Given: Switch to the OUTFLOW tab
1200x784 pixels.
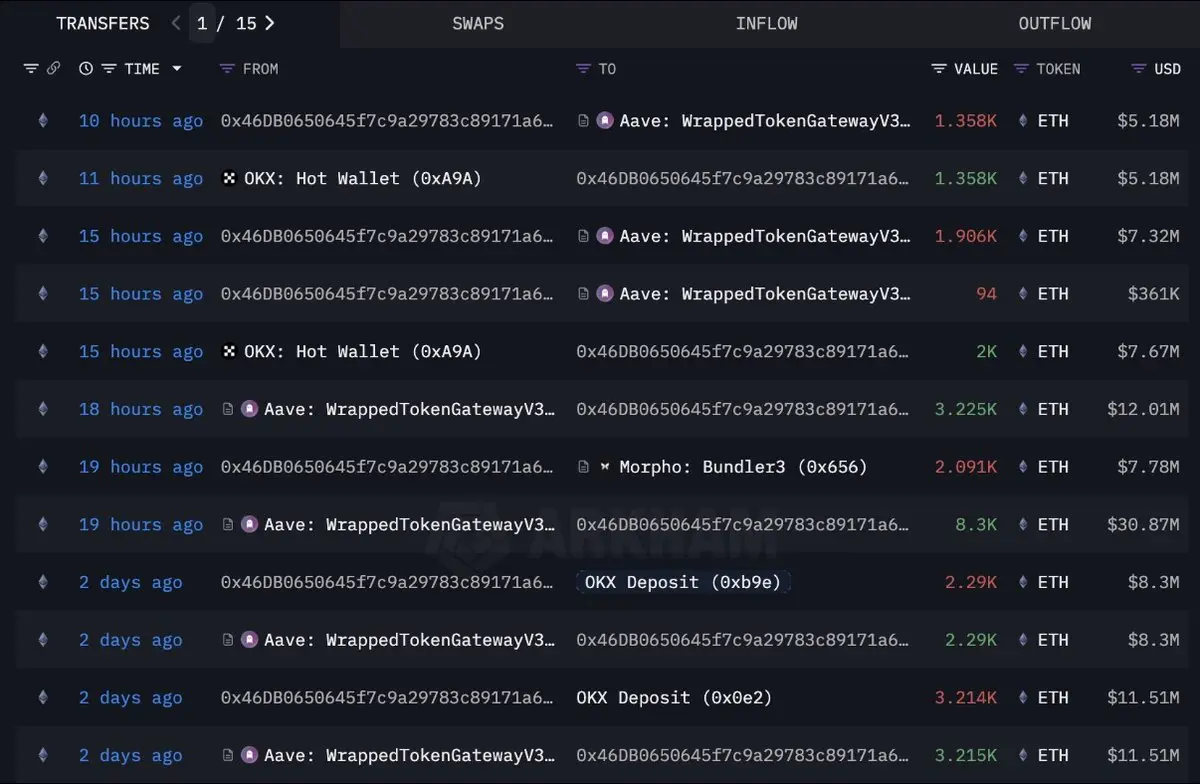Looking at the screenshot, I should [1055, 23].
